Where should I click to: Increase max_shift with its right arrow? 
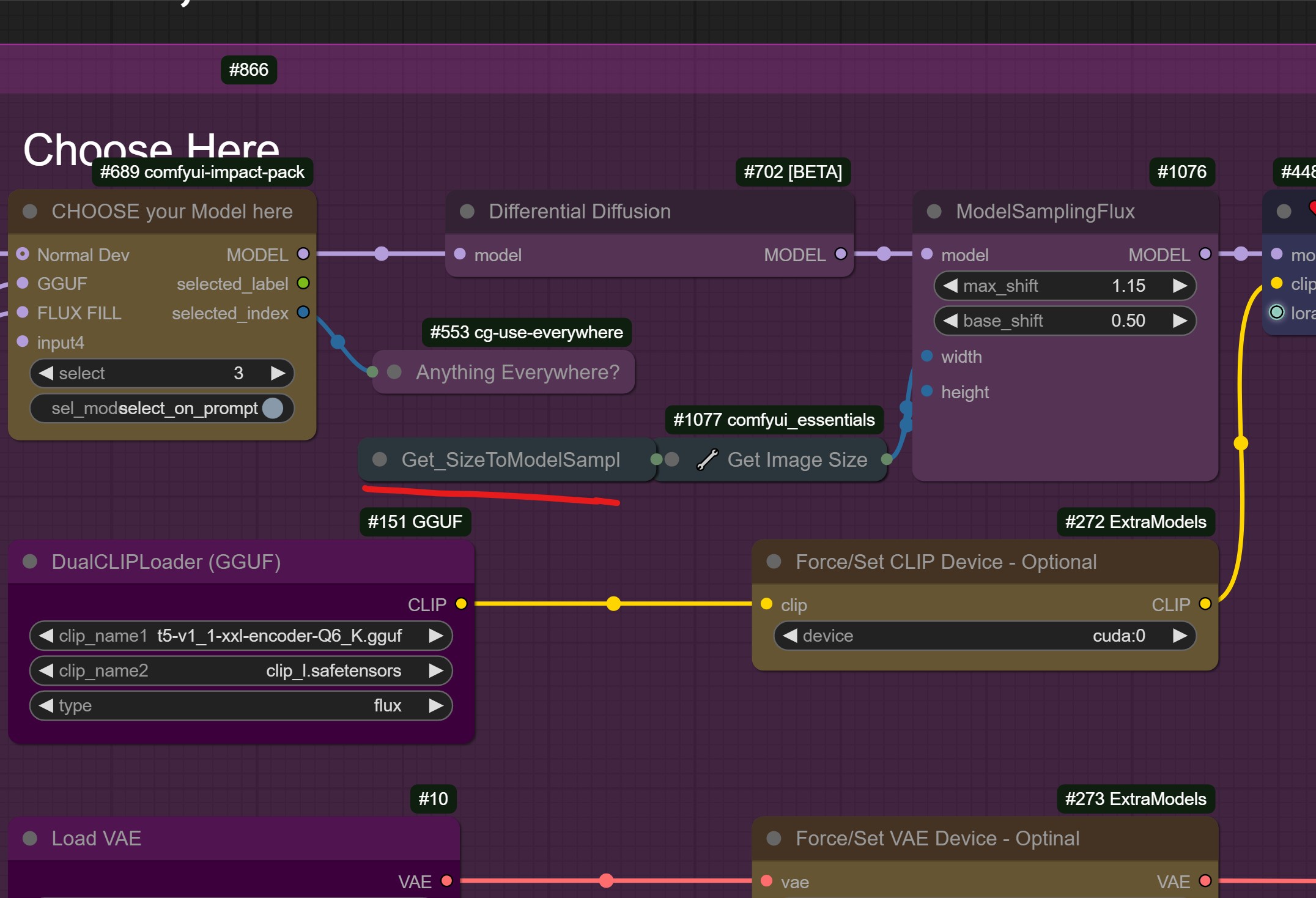click(1180, 286)
